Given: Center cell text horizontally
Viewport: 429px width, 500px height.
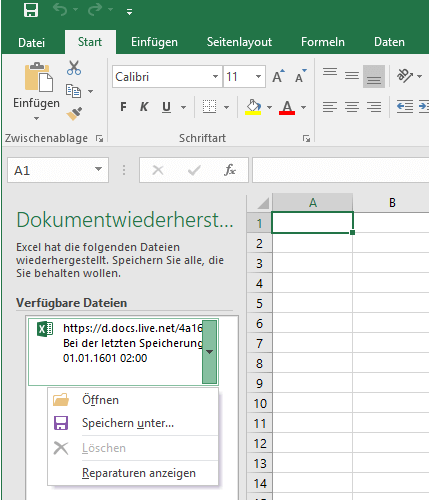Looking at the screenshot, I should [352, 107].
